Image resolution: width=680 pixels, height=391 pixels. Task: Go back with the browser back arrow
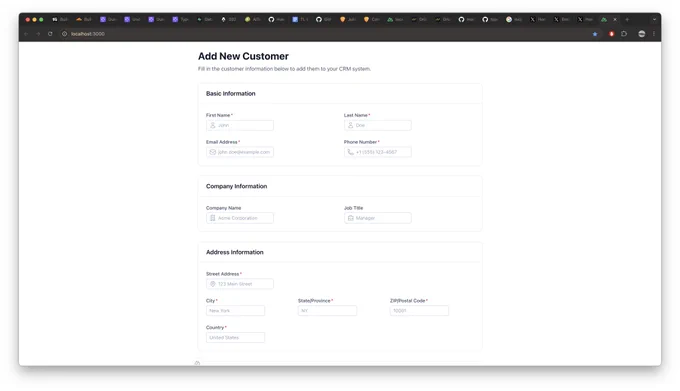pos(26,34)
